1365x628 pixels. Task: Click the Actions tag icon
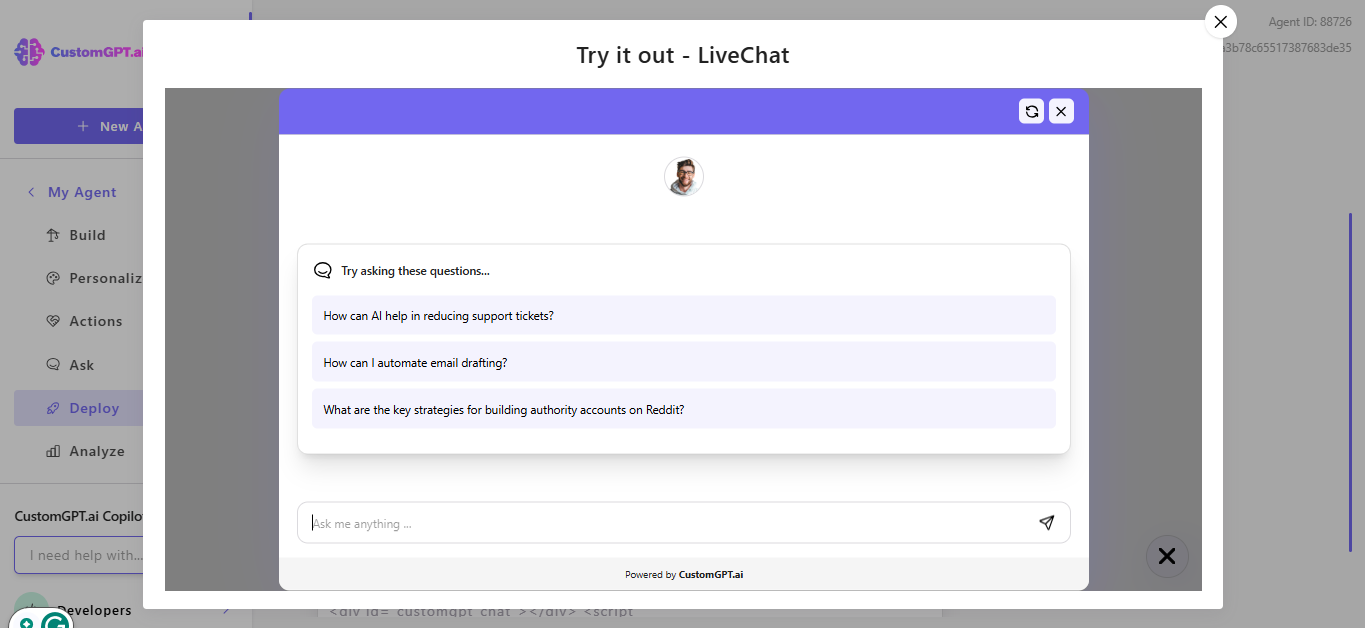coord(53,321)
